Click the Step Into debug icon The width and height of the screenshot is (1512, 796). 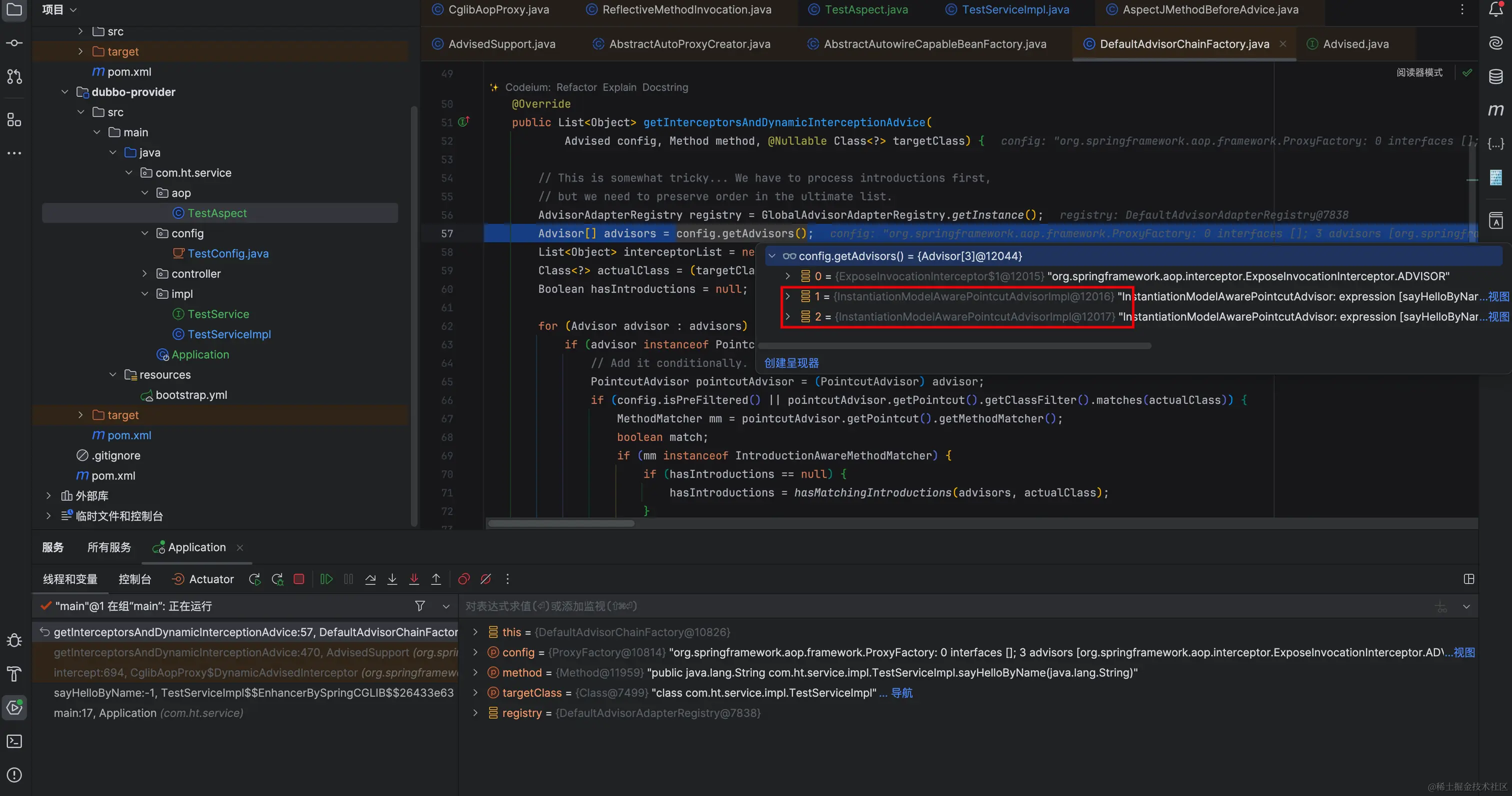pos(392,579)
